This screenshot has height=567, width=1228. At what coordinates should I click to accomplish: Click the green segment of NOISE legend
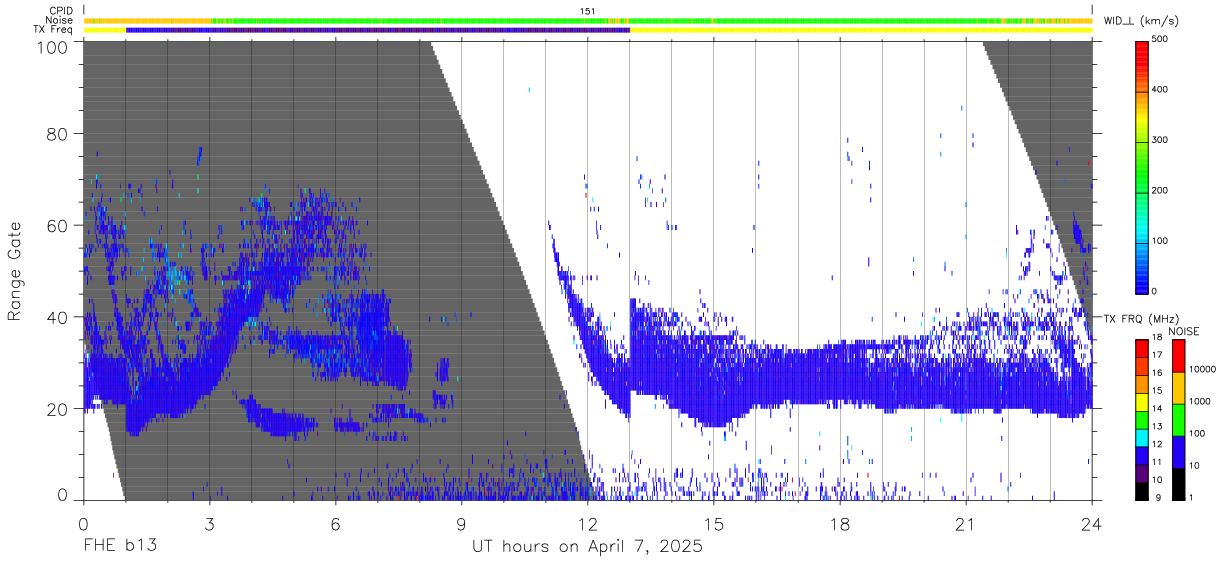point(1178,420)
